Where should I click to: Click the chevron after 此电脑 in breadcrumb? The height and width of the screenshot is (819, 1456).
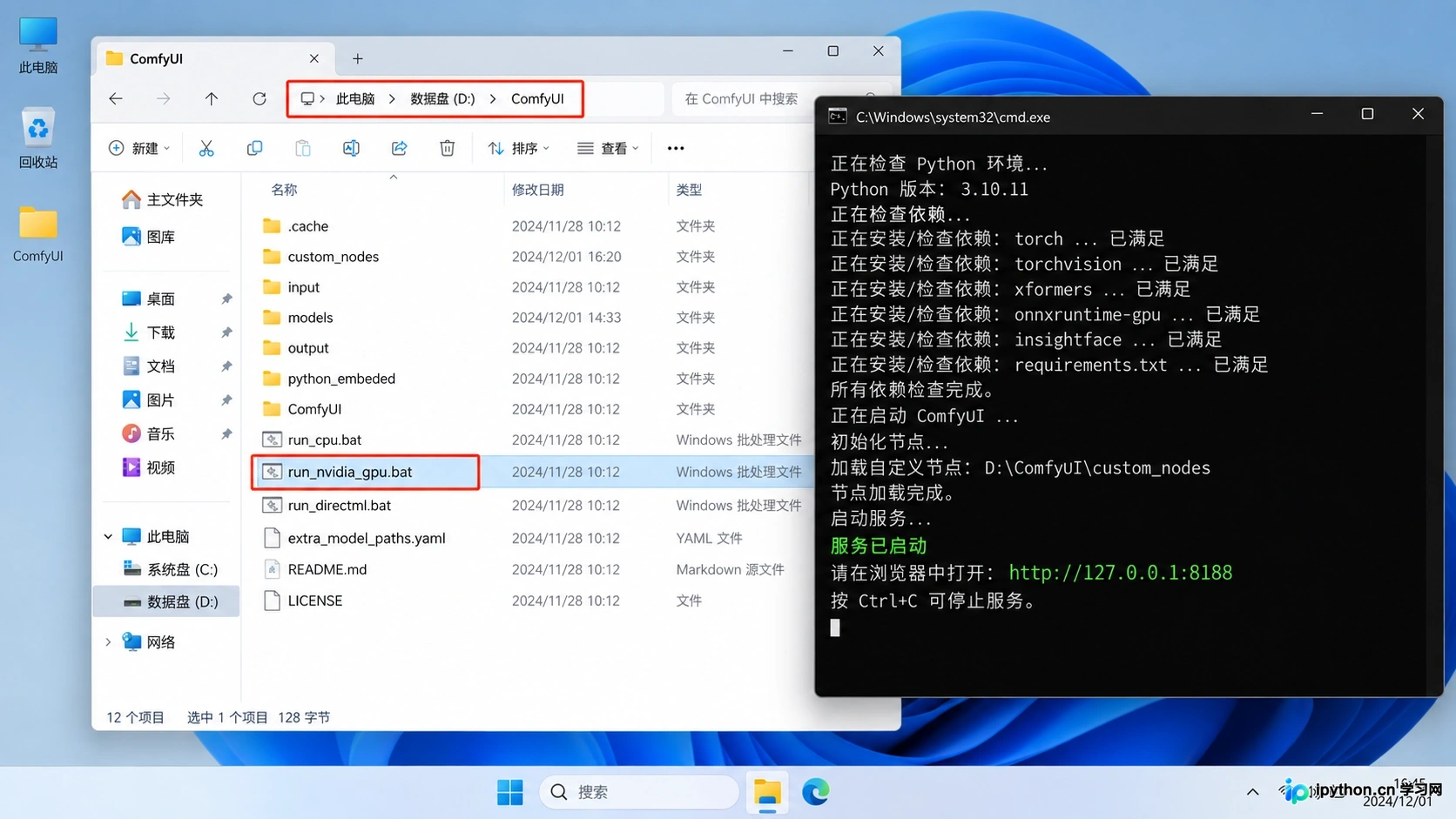(392, 99)
